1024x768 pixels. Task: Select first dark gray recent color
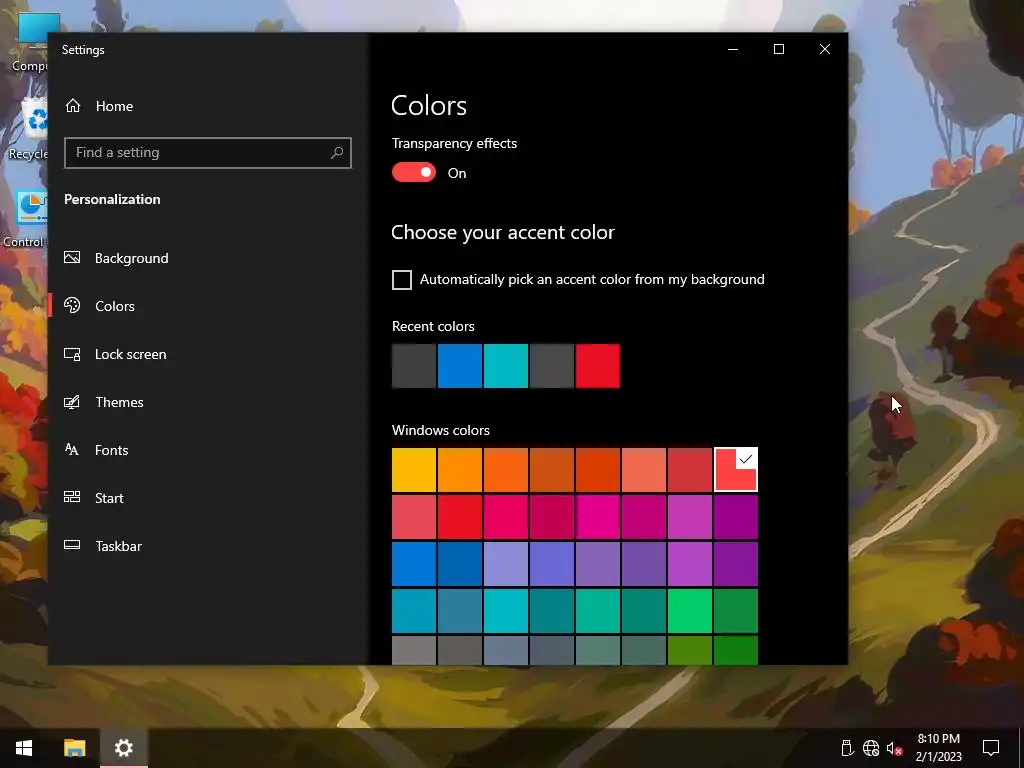point(413,366)
